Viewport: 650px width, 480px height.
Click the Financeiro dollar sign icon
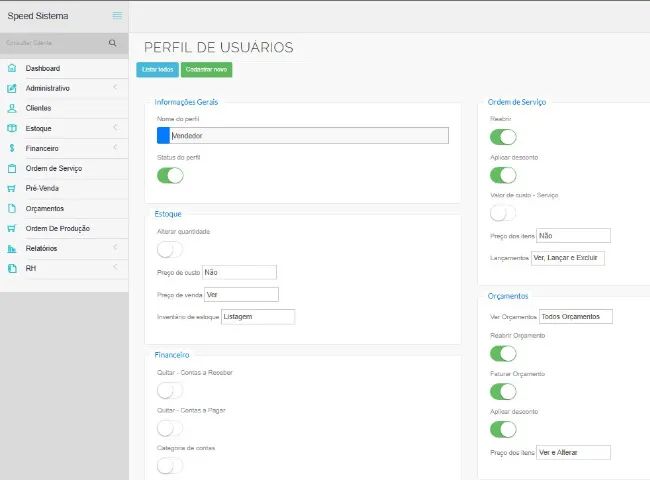click(x=12, y=148)
